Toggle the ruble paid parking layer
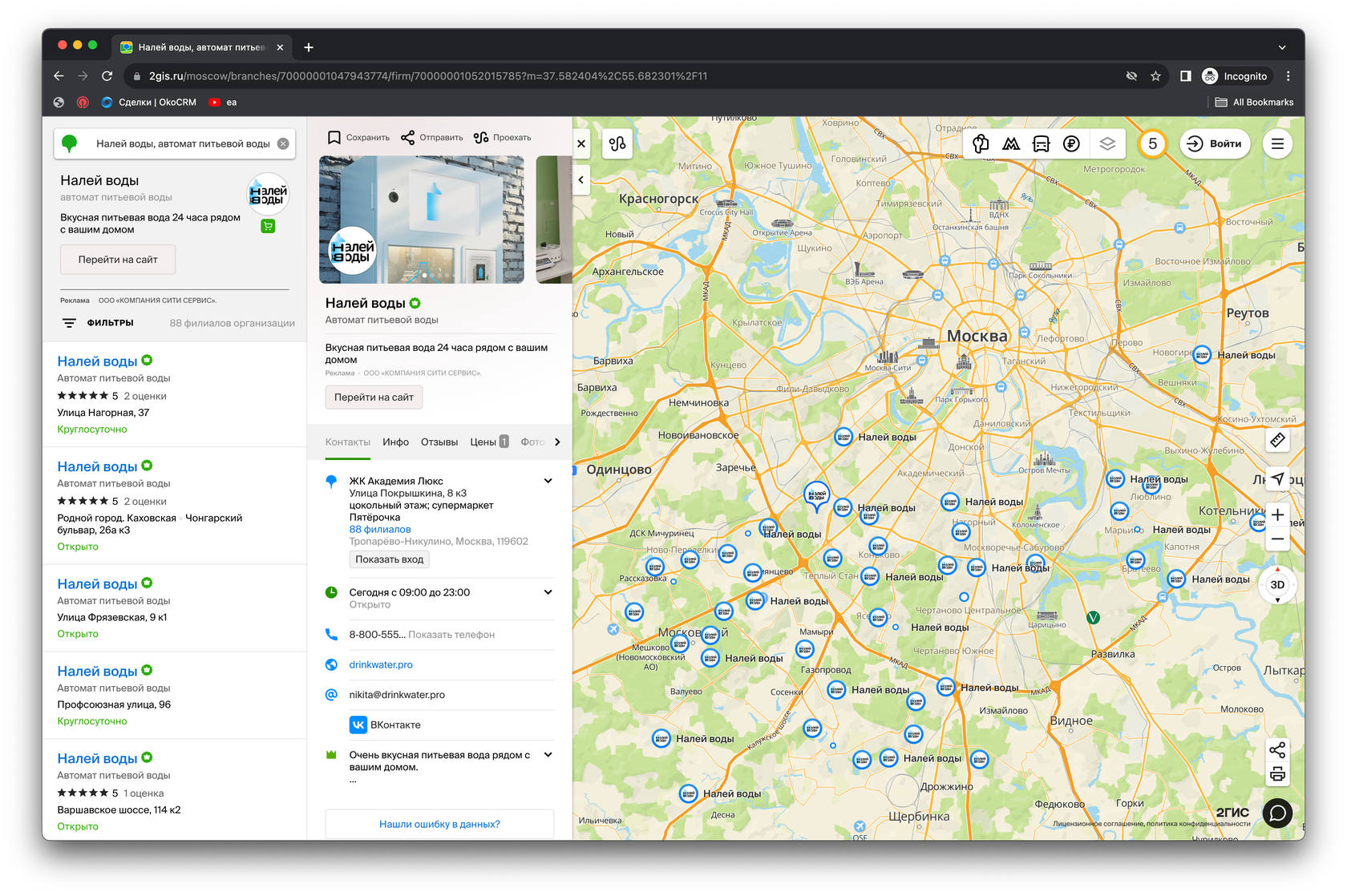The height and width of the screenshot is (896, 1347). tap(1071, 144)
